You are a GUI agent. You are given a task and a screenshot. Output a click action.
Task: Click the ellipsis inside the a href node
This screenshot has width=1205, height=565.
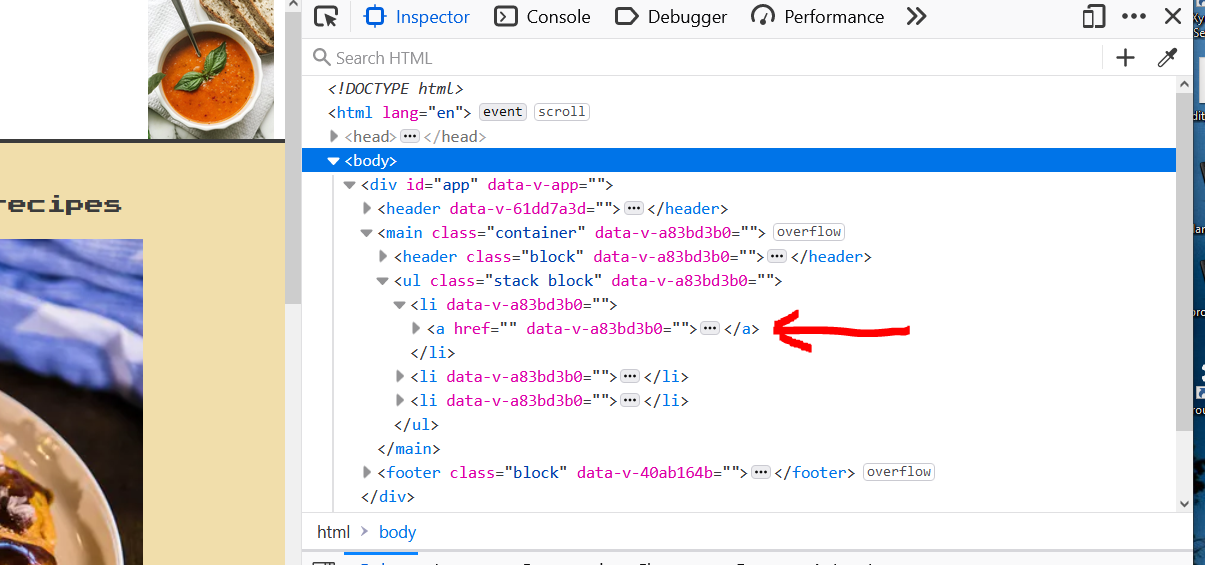pos(710,328)
